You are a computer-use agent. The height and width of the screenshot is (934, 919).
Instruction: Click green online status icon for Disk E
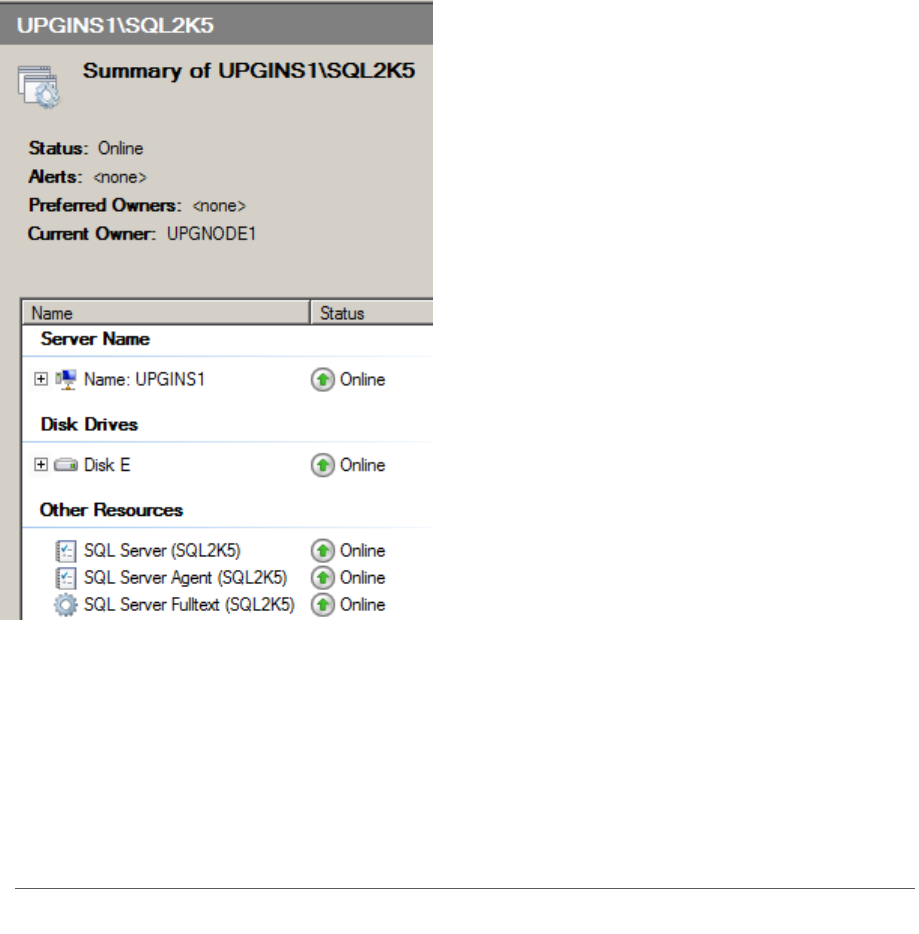322,465
